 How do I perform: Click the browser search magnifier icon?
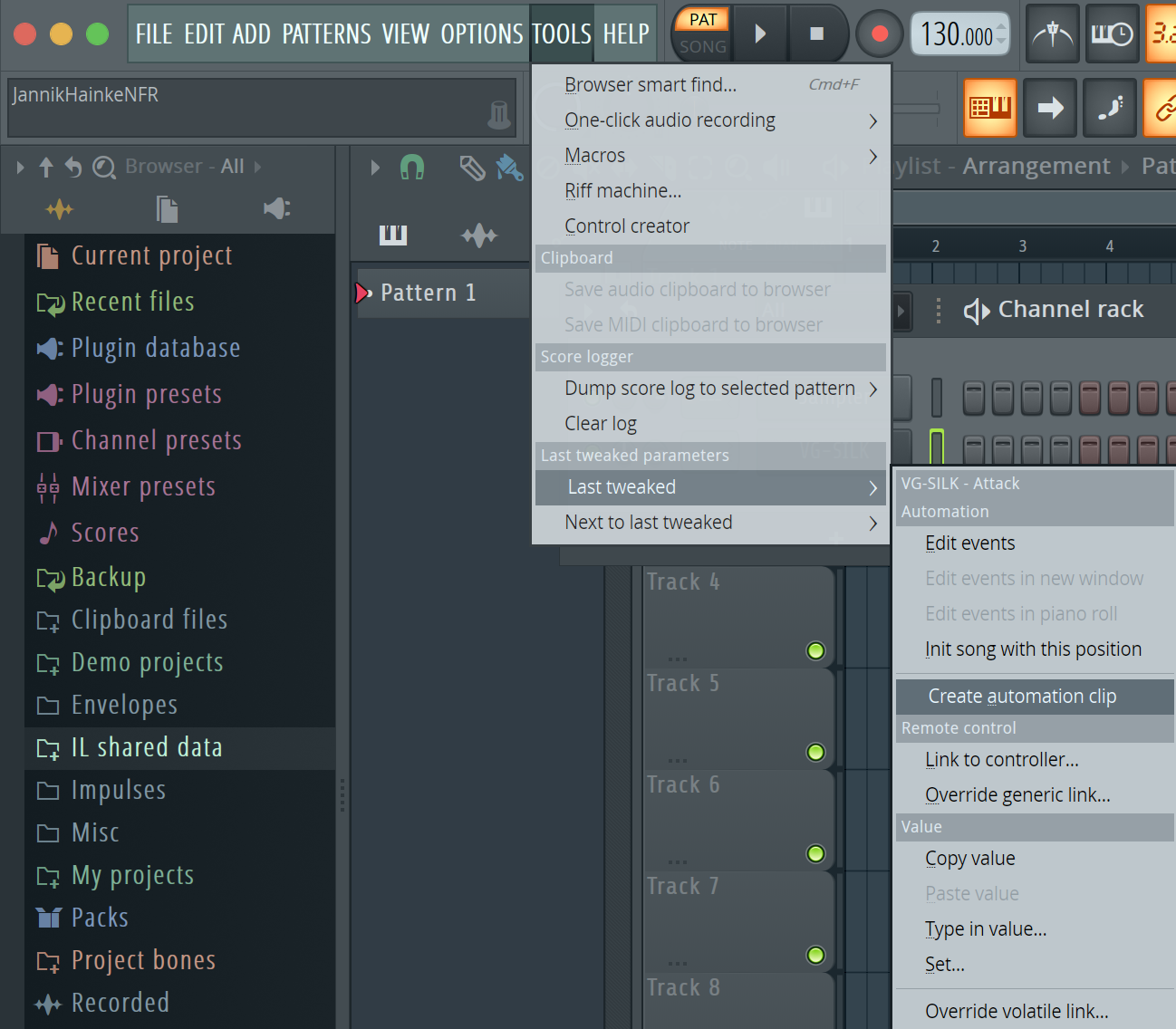104,167
